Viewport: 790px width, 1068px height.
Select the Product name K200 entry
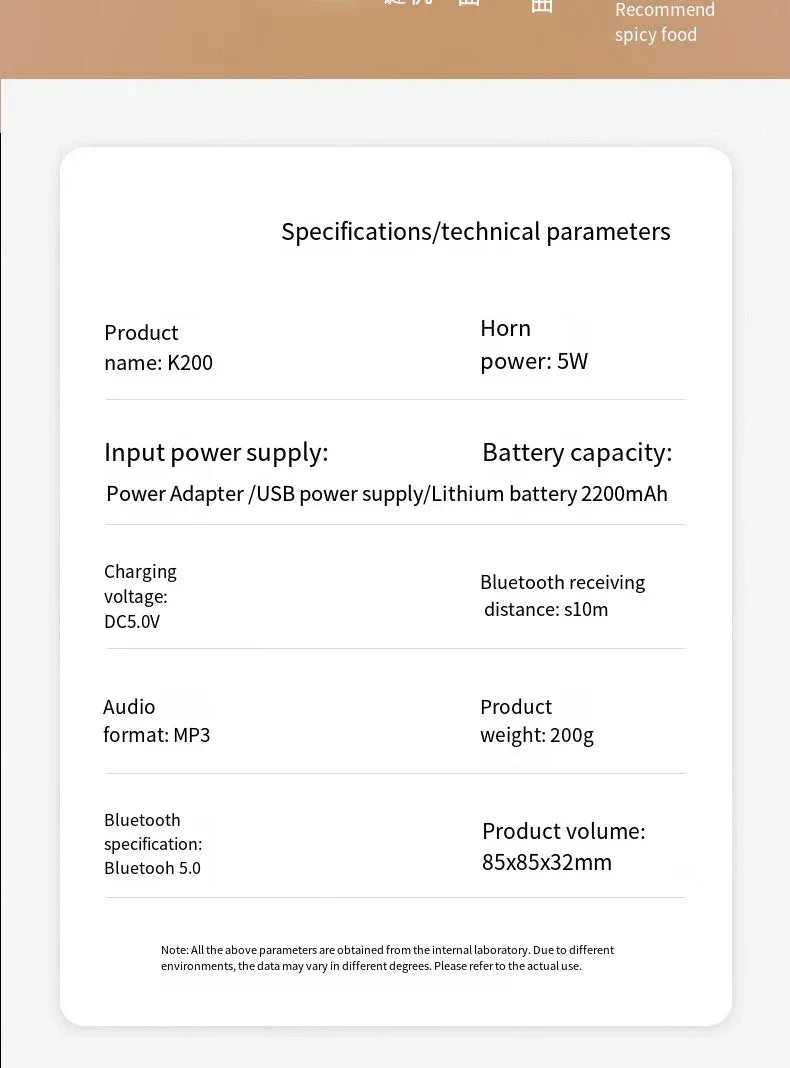tap(159, 347)
